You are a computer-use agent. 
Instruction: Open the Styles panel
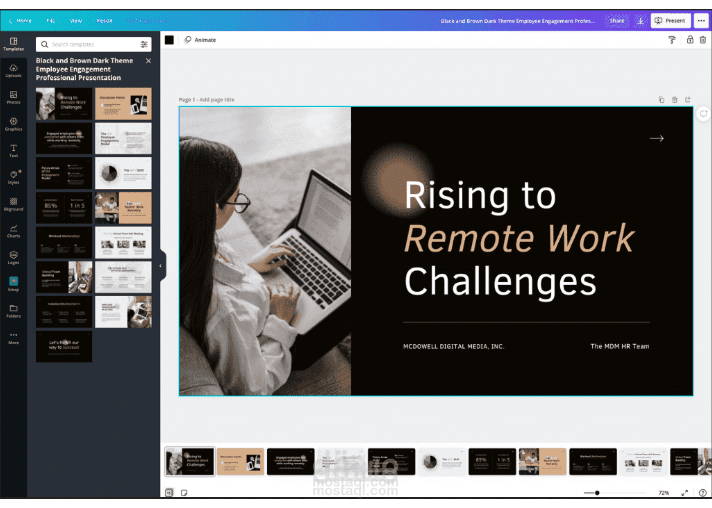click(x=13, y=178)
